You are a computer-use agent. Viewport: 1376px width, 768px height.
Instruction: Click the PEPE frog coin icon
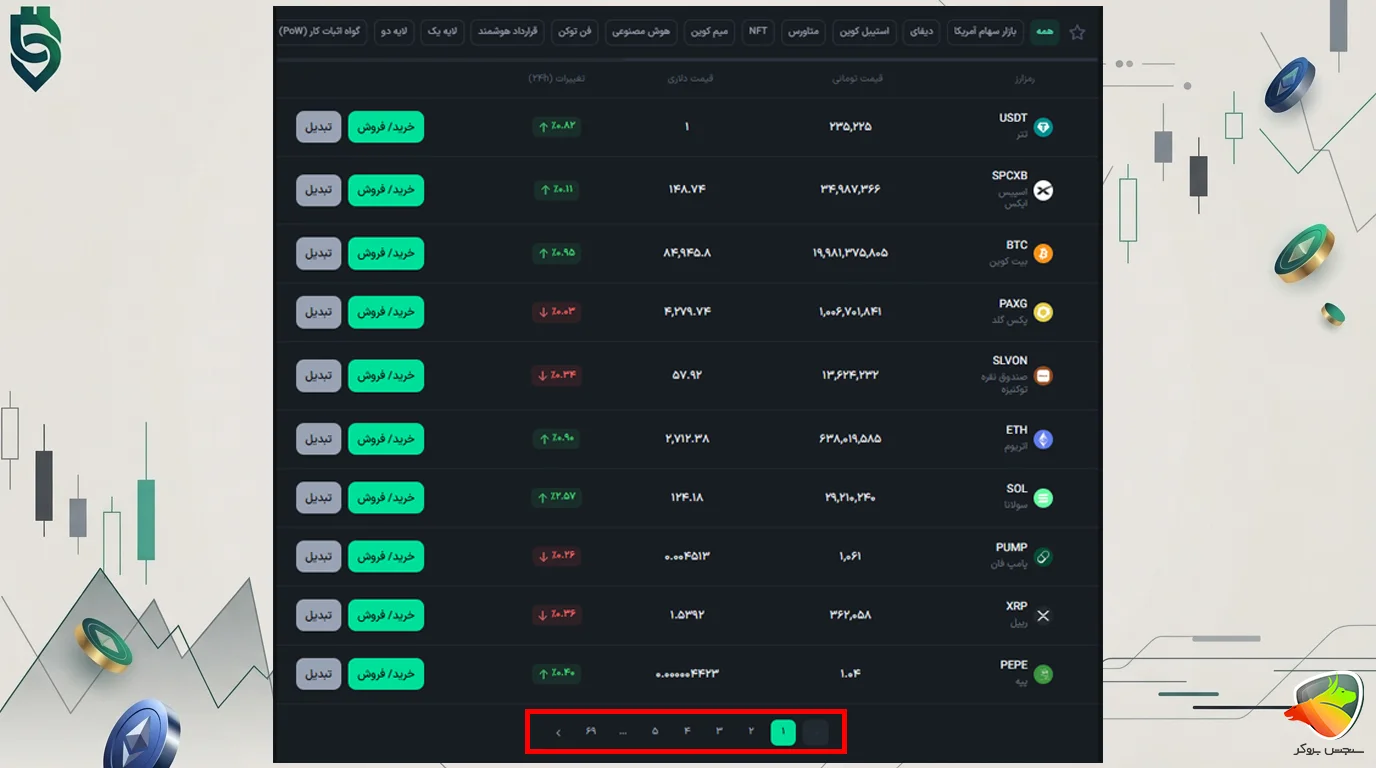(x=1043, y=674)
